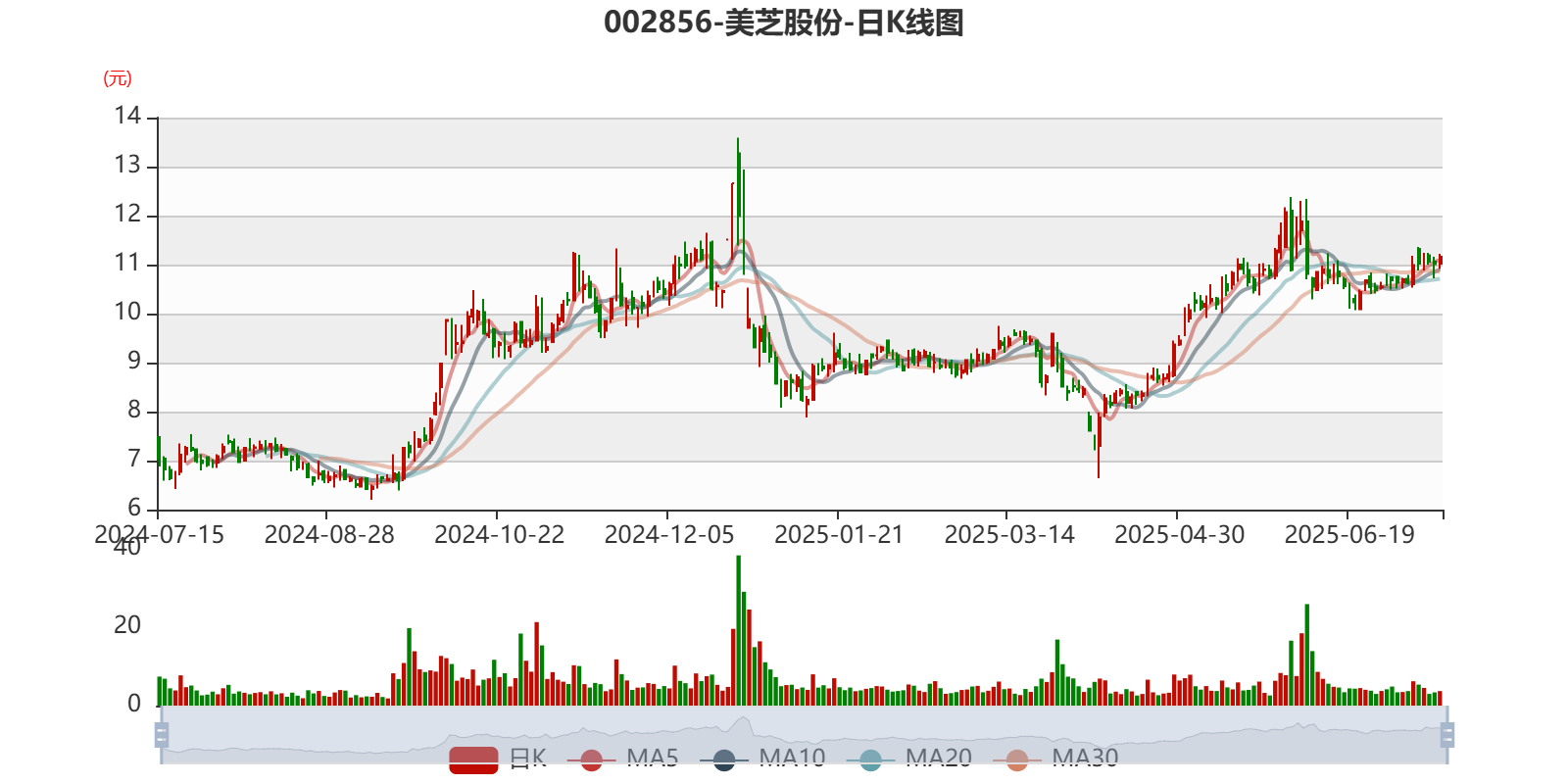Select the 2025-04-30 date label

[1180, 535]
